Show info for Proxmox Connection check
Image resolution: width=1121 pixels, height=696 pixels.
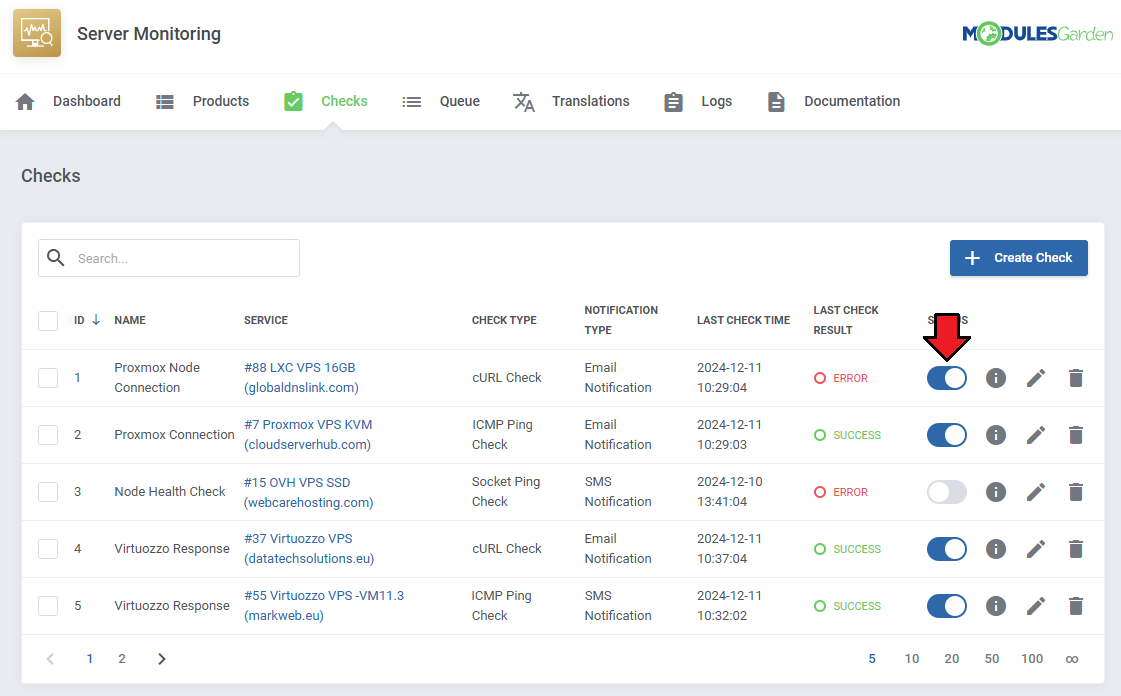tap(996, 435)
